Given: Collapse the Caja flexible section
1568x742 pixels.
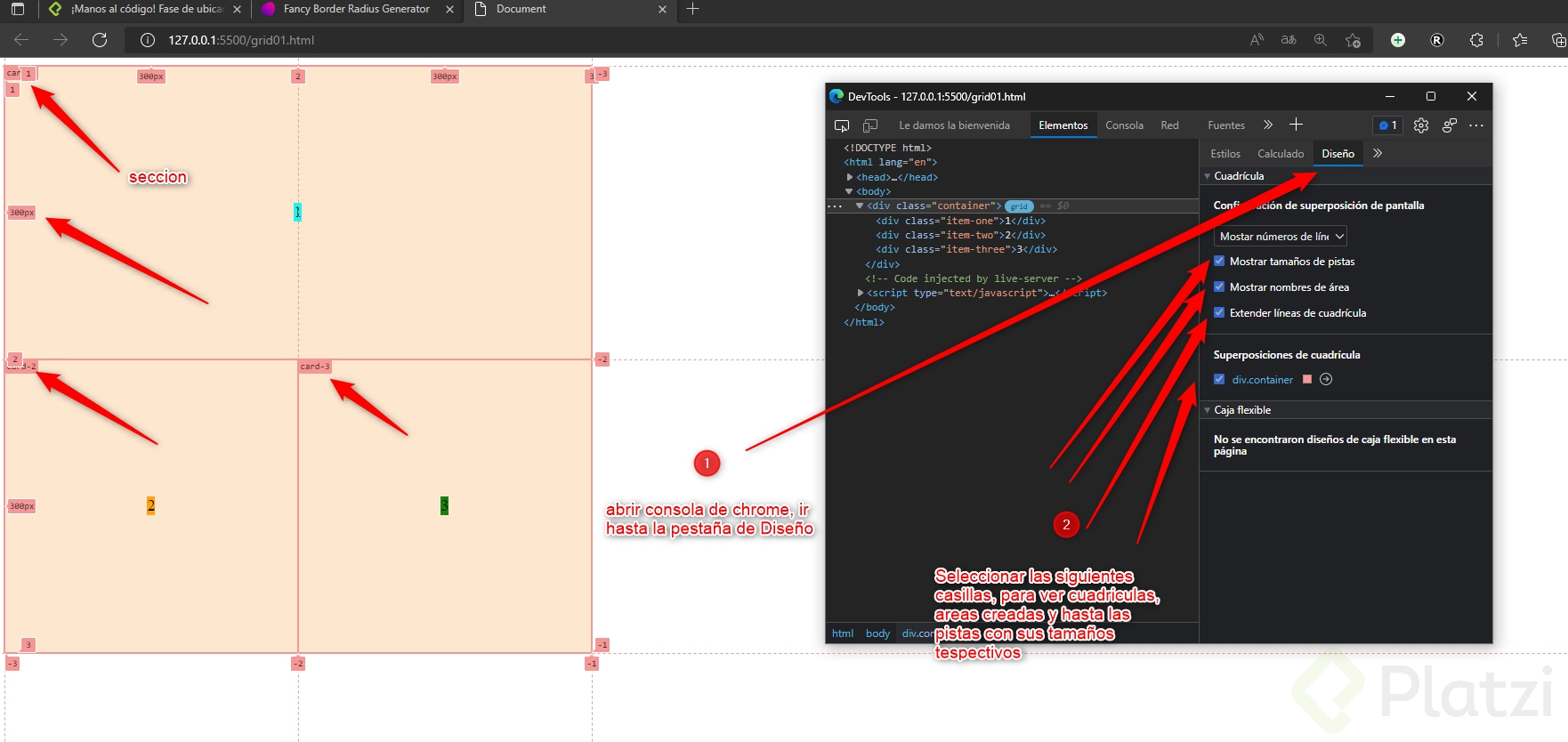Looking at the screenshot, I should pyautogui.click(x=1208, y=410).
